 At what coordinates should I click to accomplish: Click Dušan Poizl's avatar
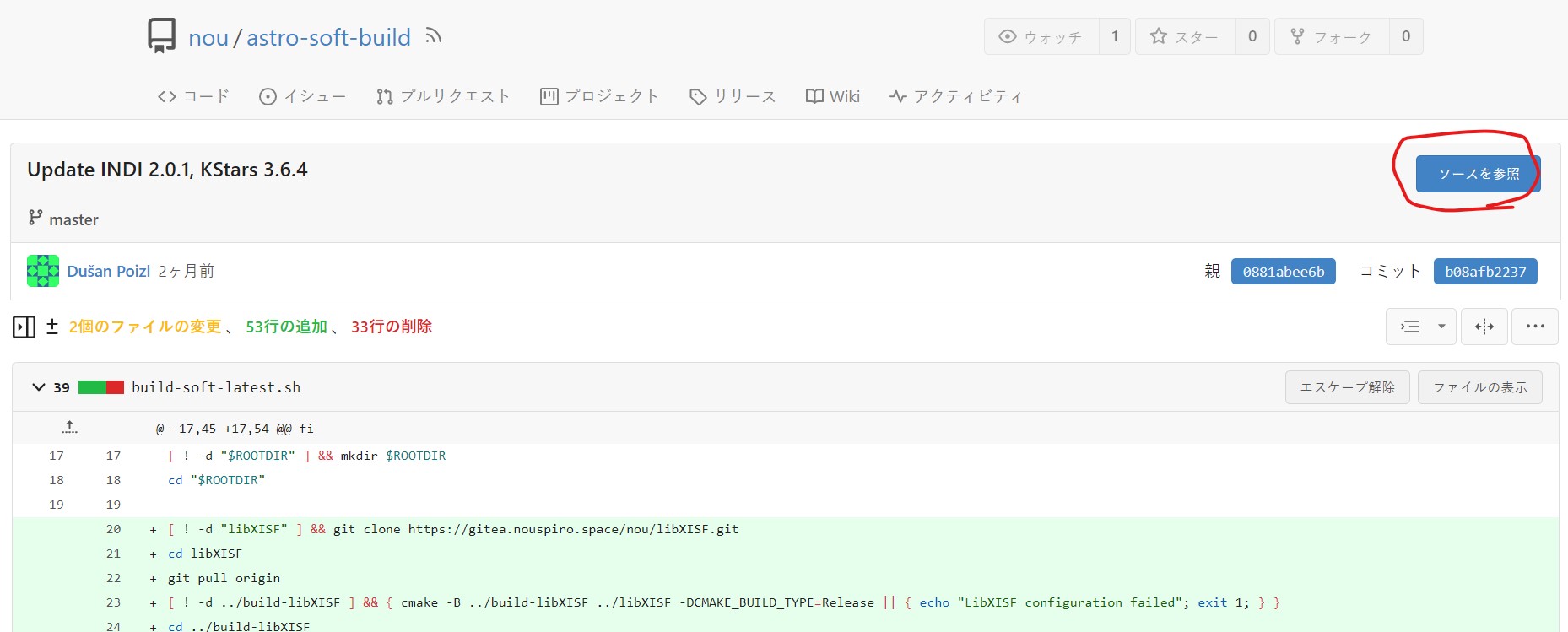coord(43,271)
